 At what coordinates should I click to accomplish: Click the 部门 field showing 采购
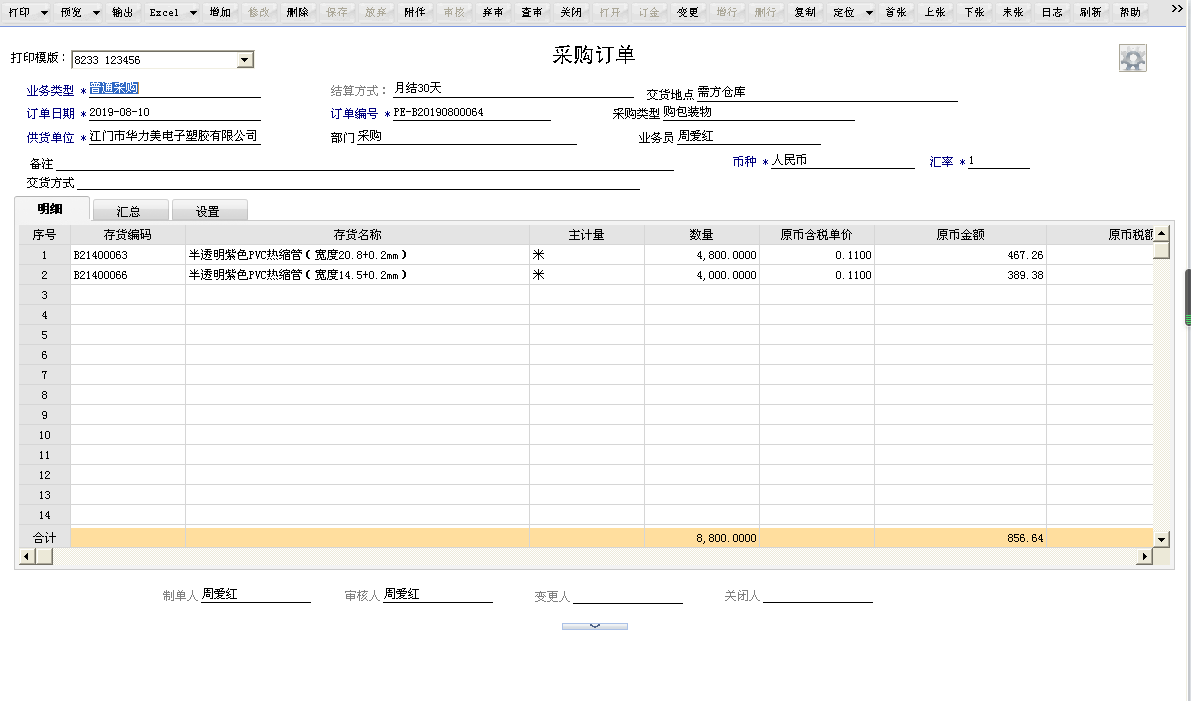coord(466,137)
